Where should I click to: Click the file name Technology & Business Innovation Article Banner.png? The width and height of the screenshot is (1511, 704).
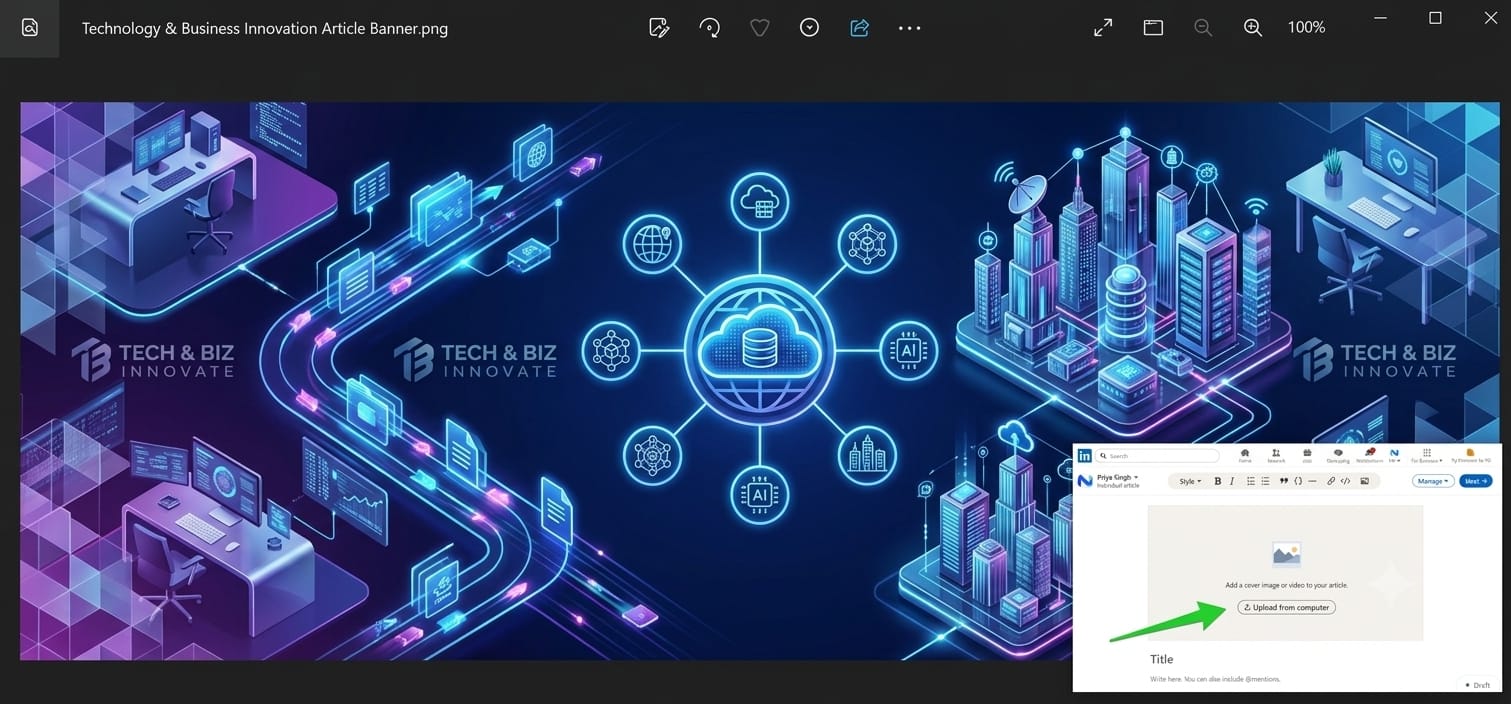[x=265, y=28]
